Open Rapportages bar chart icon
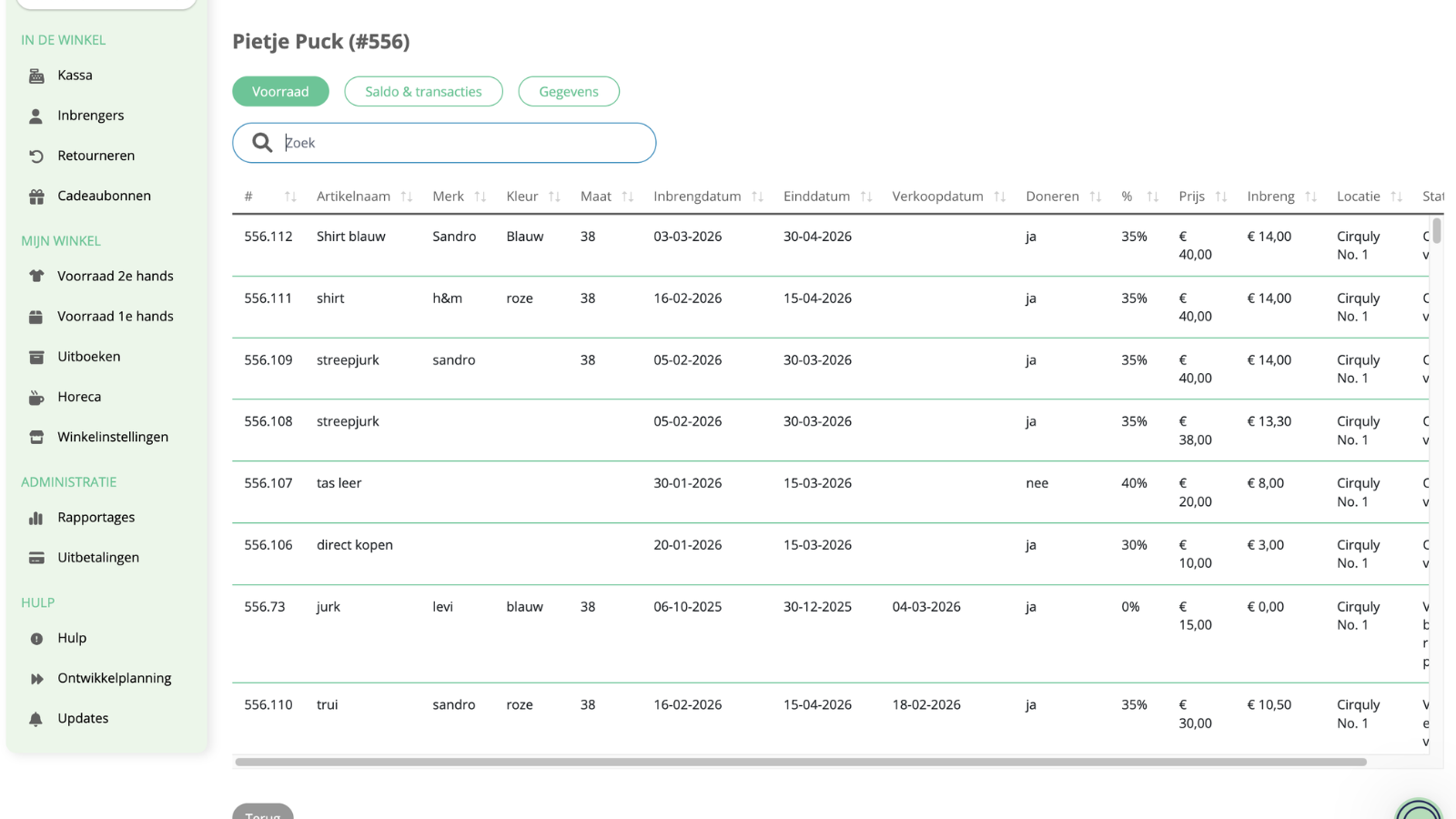The width and height of the screenshot is (1456, 819). [36, 518]
